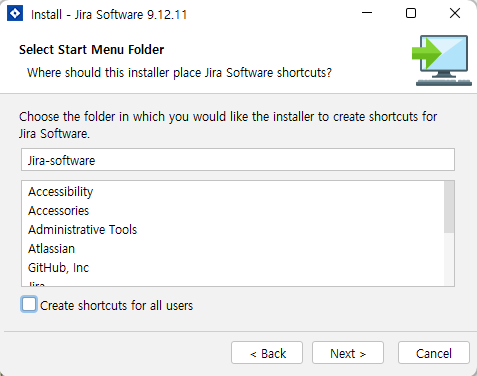Click the Jira installer title bar icon
The image size is (477, 376).
tap(15, 13)
